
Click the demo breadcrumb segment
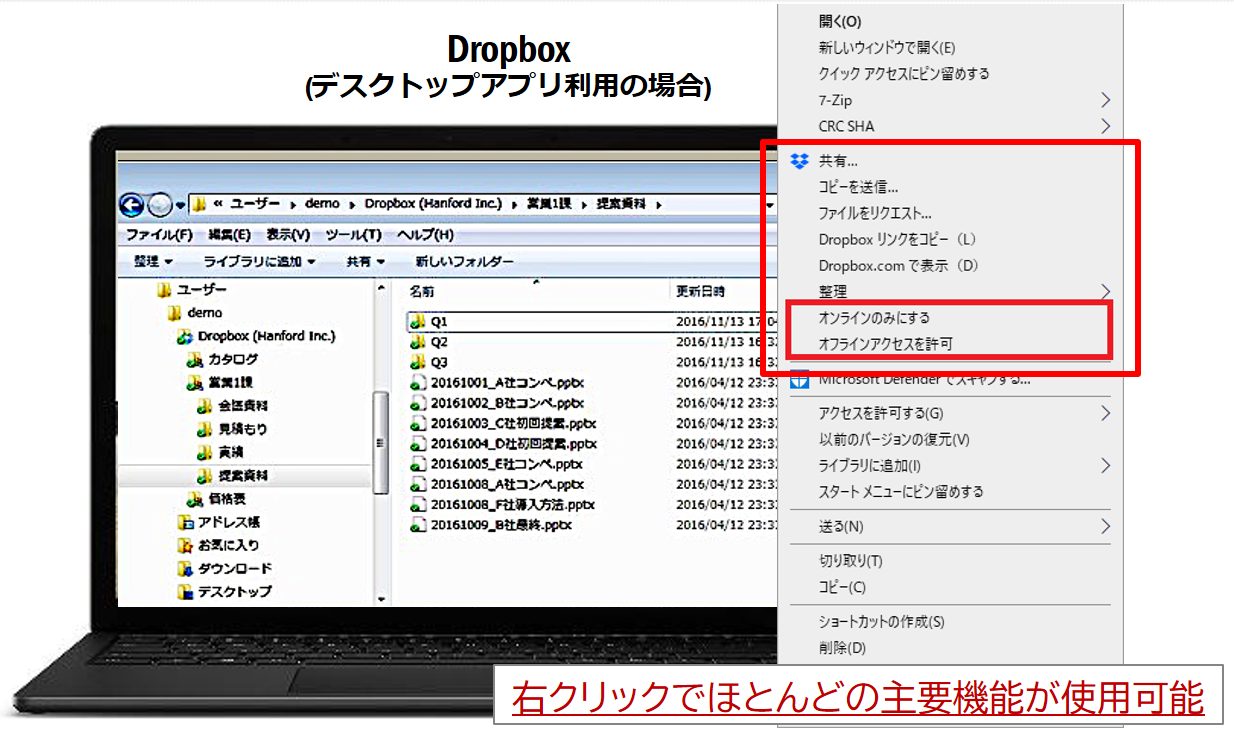[320, 204]
